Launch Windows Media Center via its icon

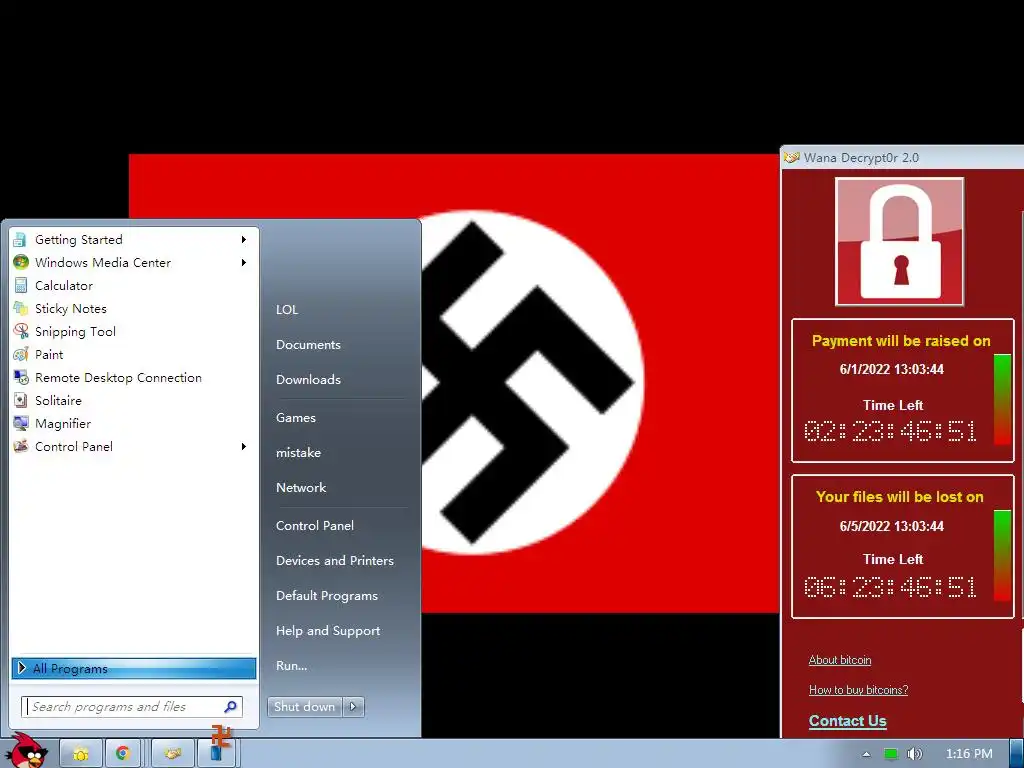20,263
